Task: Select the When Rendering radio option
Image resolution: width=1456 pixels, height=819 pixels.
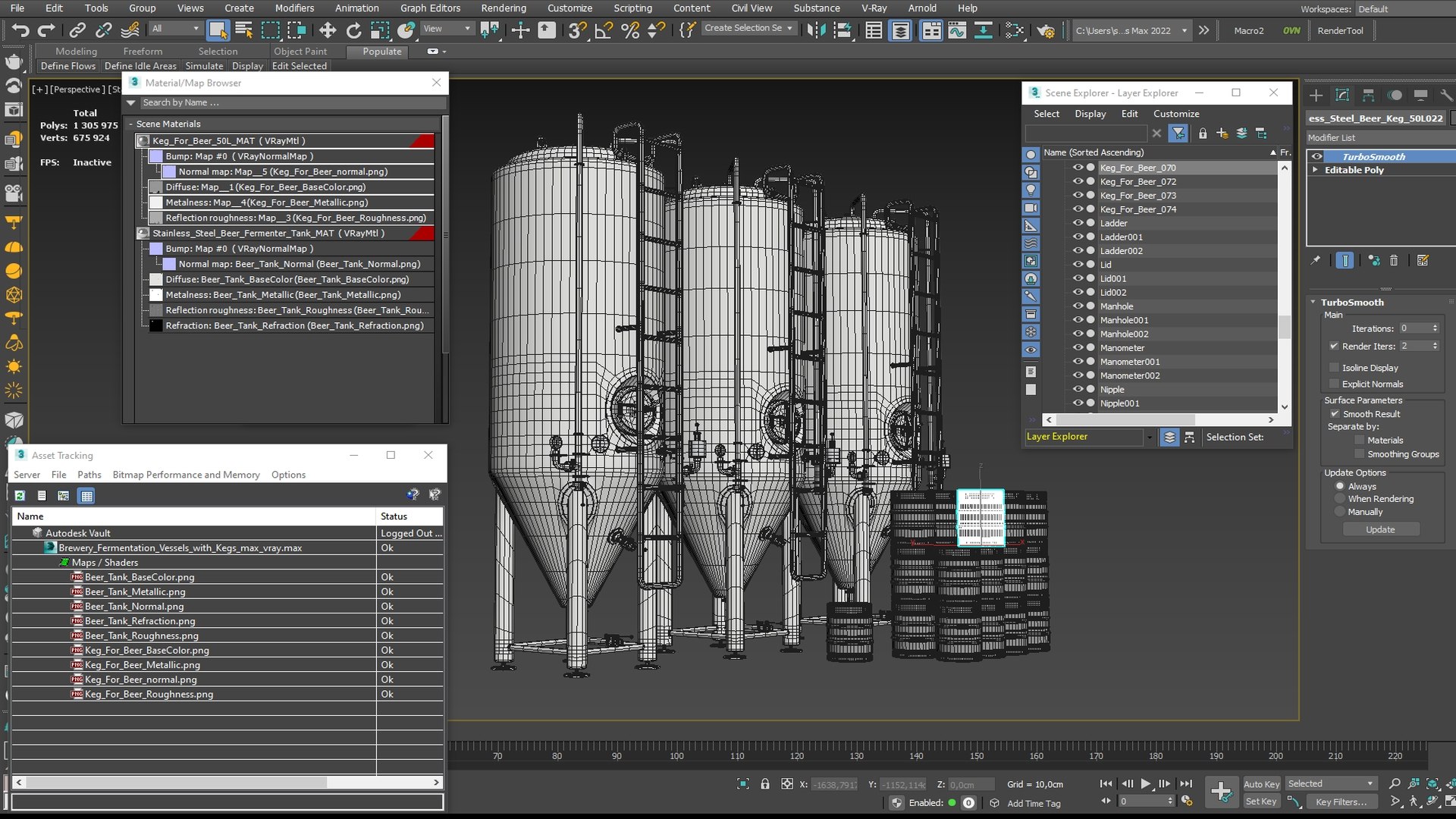Action: coord(1340,499)
